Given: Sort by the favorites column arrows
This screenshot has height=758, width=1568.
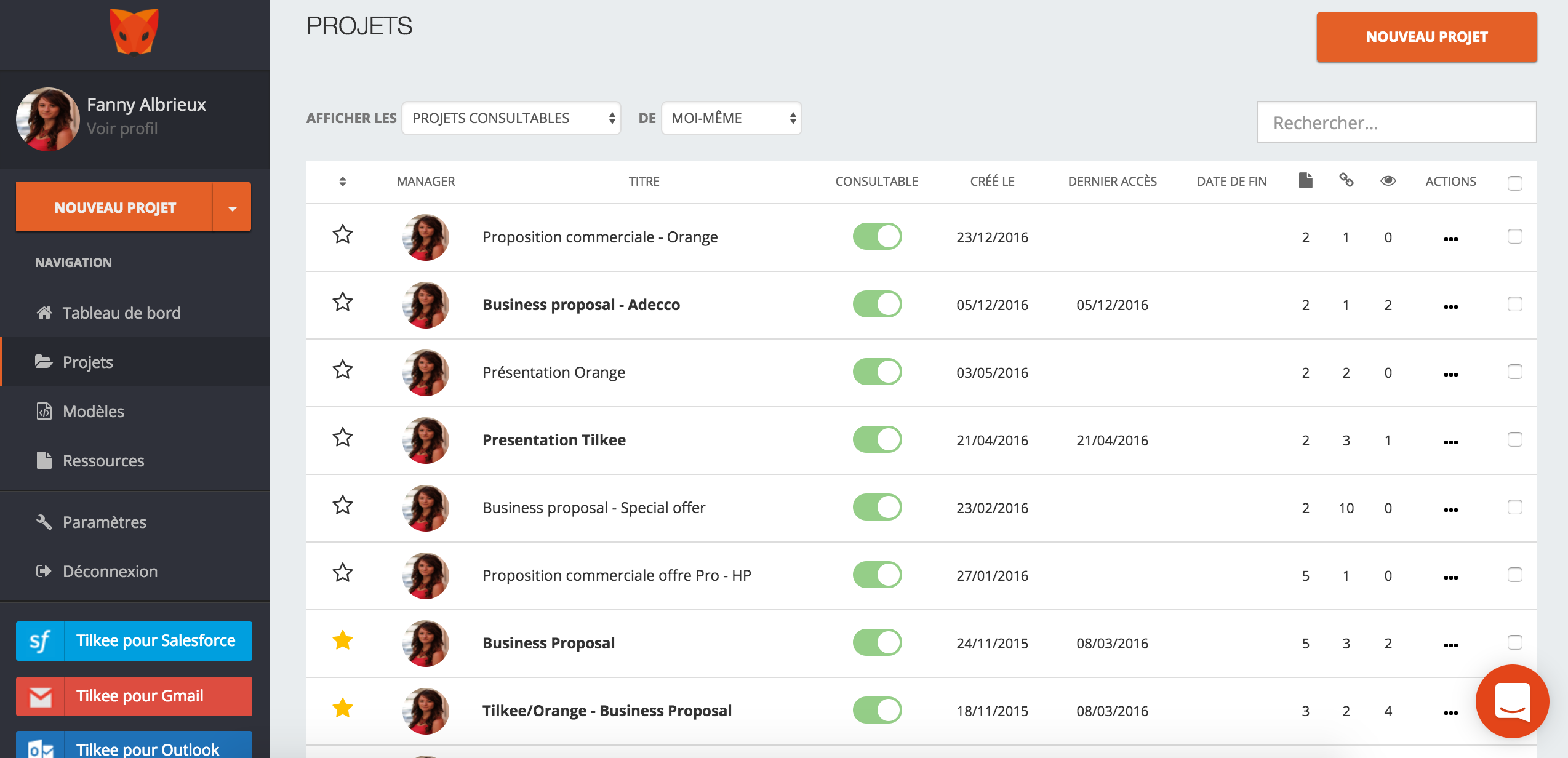Looking at the screenshot, I should coord(343,182).
